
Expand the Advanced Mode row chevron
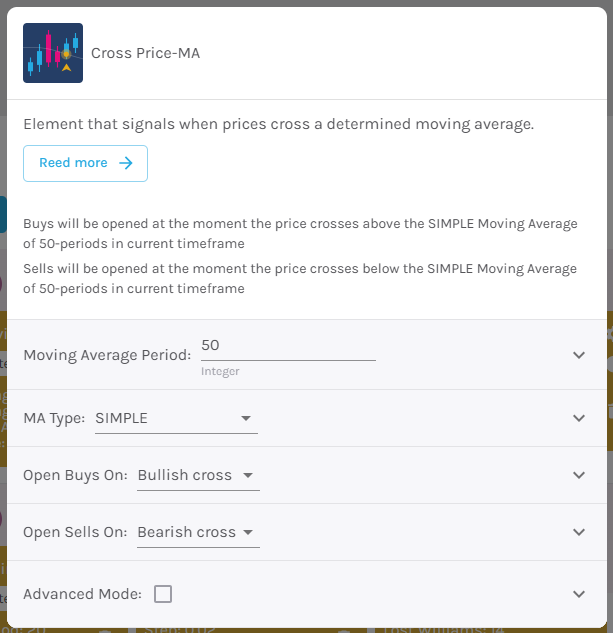click(x=579, y=594)
